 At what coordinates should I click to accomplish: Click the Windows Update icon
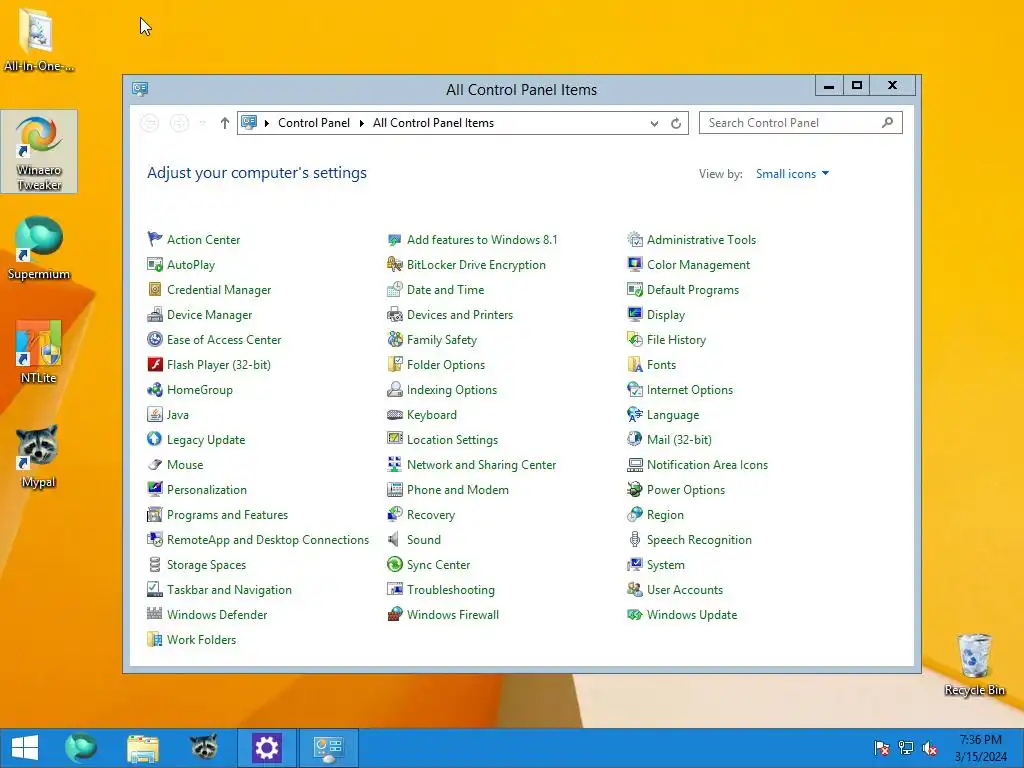[x=635, y=615]
